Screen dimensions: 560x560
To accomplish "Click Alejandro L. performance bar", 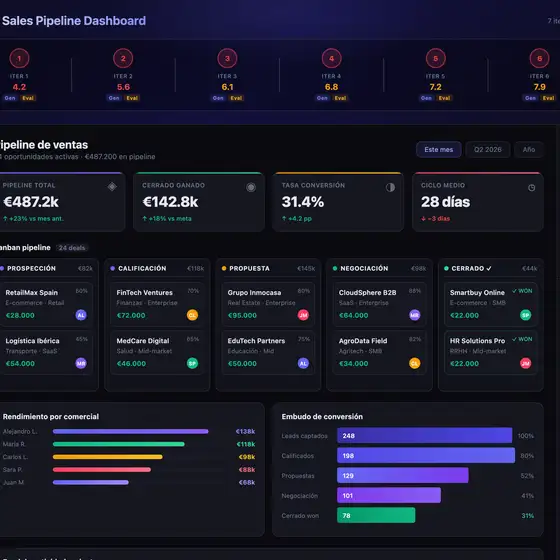I will pos(131,431).
